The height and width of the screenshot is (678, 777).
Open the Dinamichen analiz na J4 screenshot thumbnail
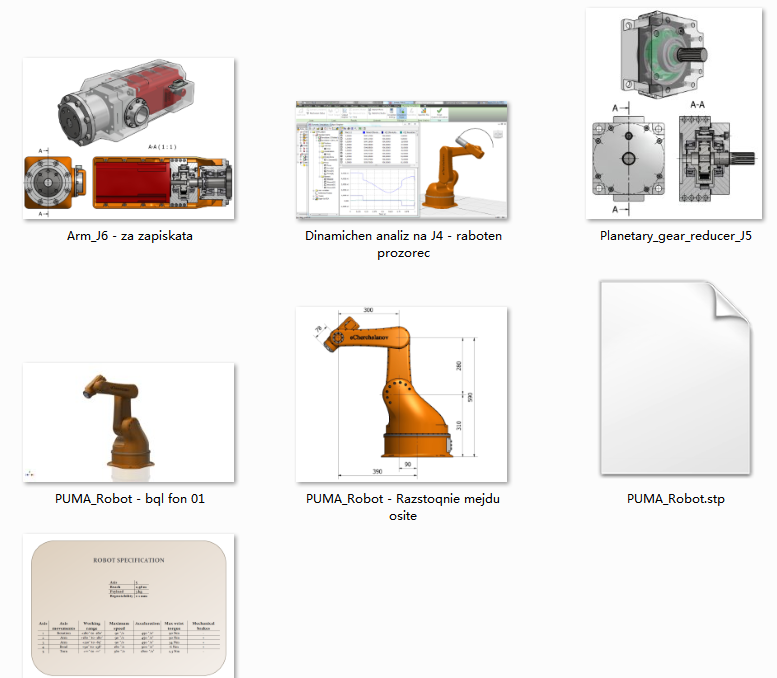tap(402, 160)
